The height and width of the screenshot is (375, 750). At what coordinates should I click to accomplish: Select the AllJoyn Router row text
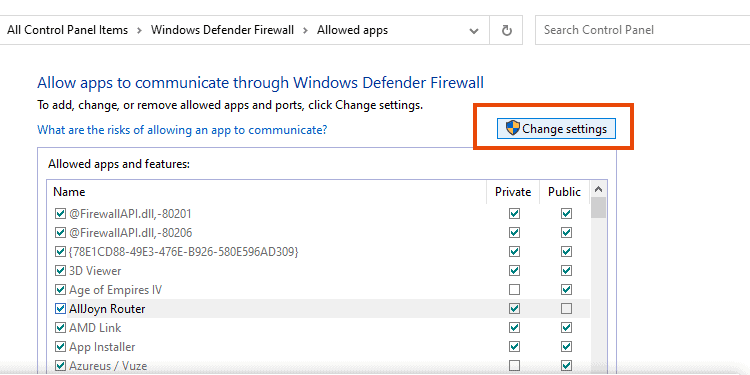(x=107, y=309)
